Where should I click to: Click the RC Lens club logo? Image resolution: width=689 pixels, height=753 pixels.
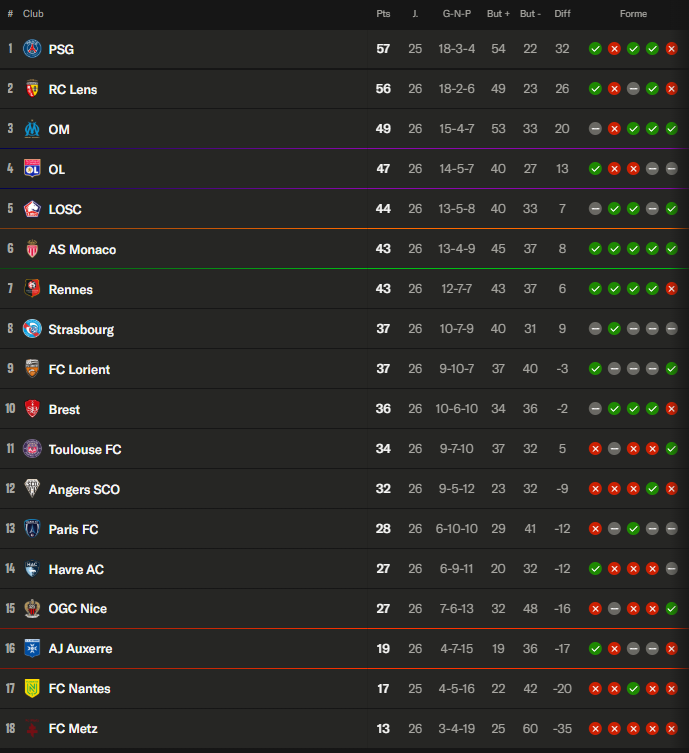click(x=32, y=89)
